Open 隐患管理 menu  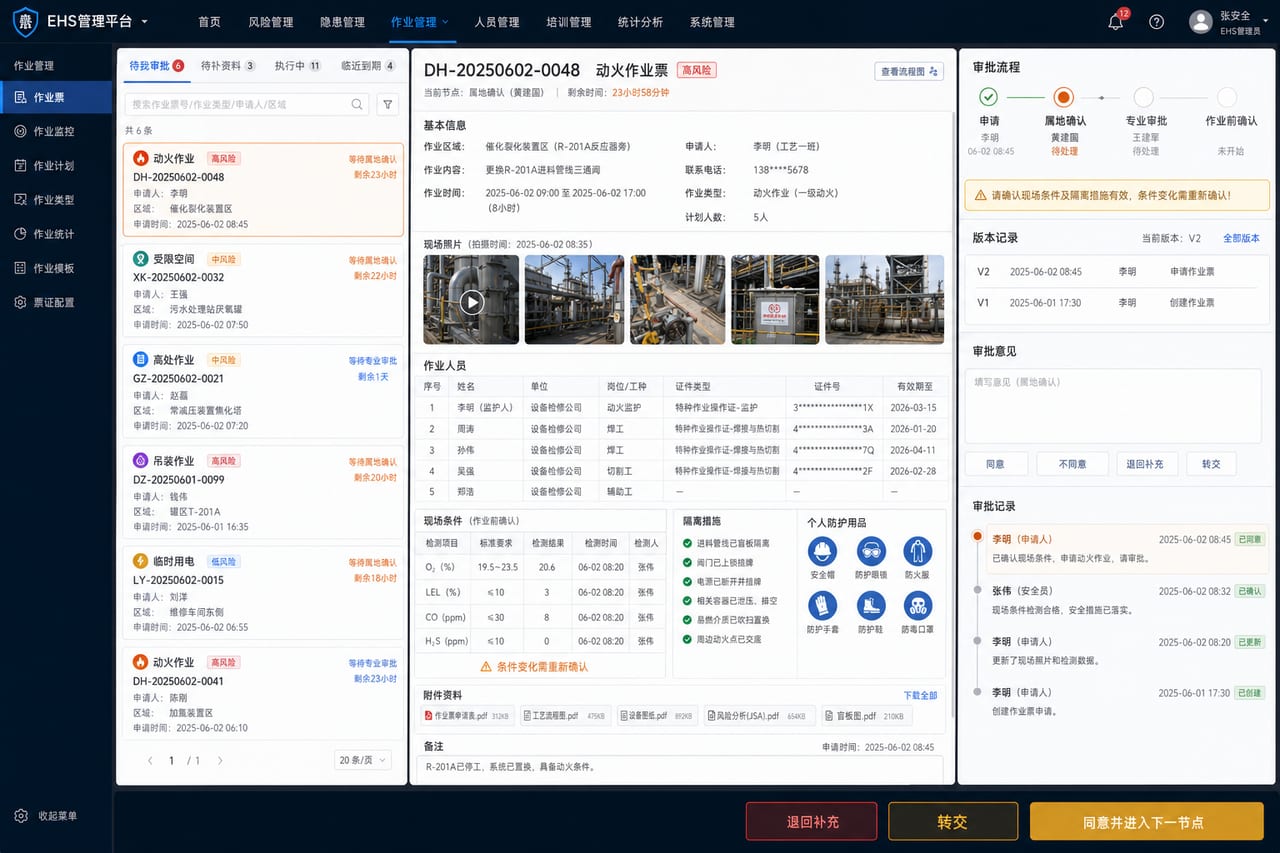[342, 22]
